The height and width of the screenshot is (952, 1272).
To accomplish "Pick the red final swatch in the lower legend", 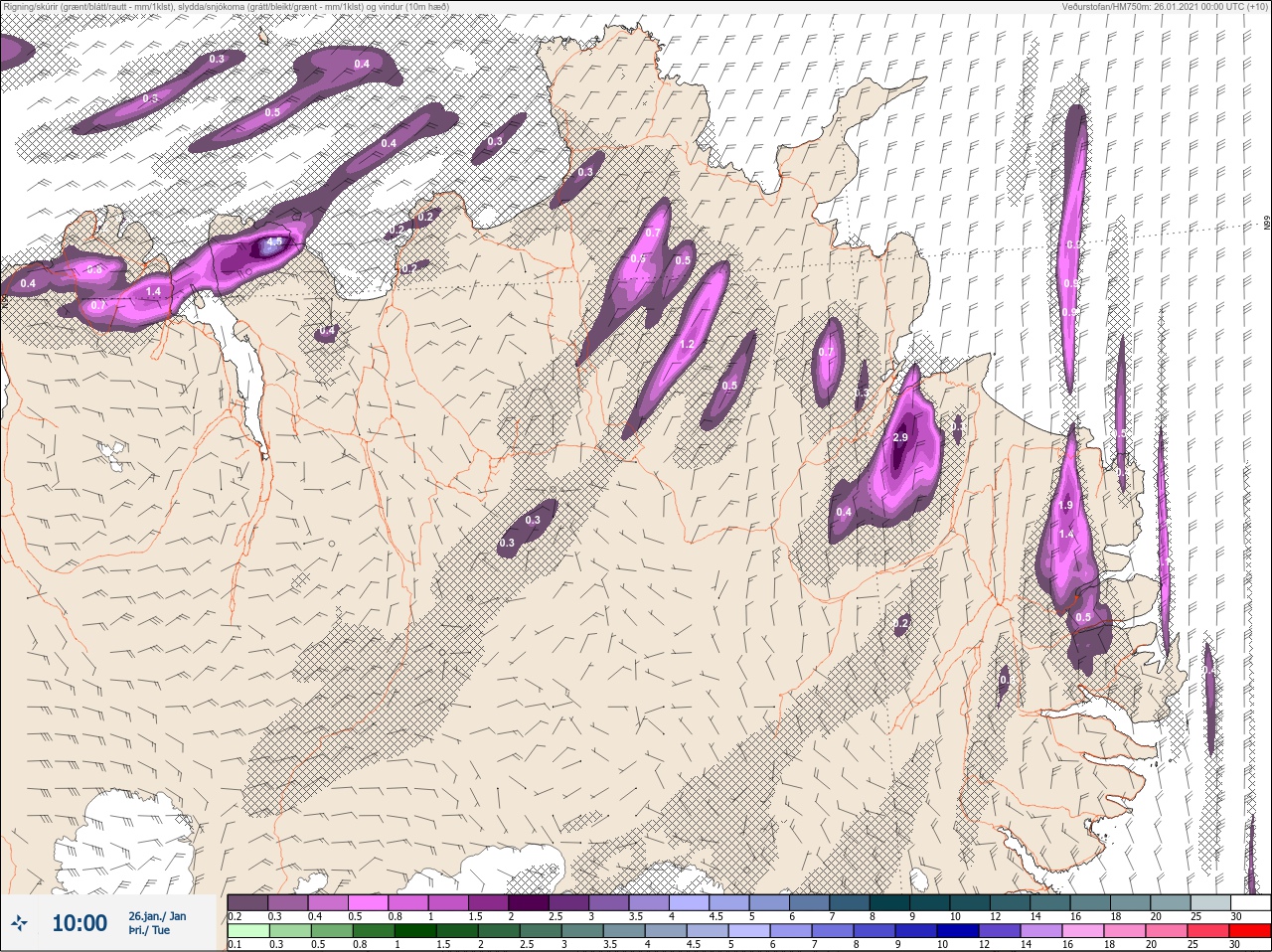I will 1249,931.
